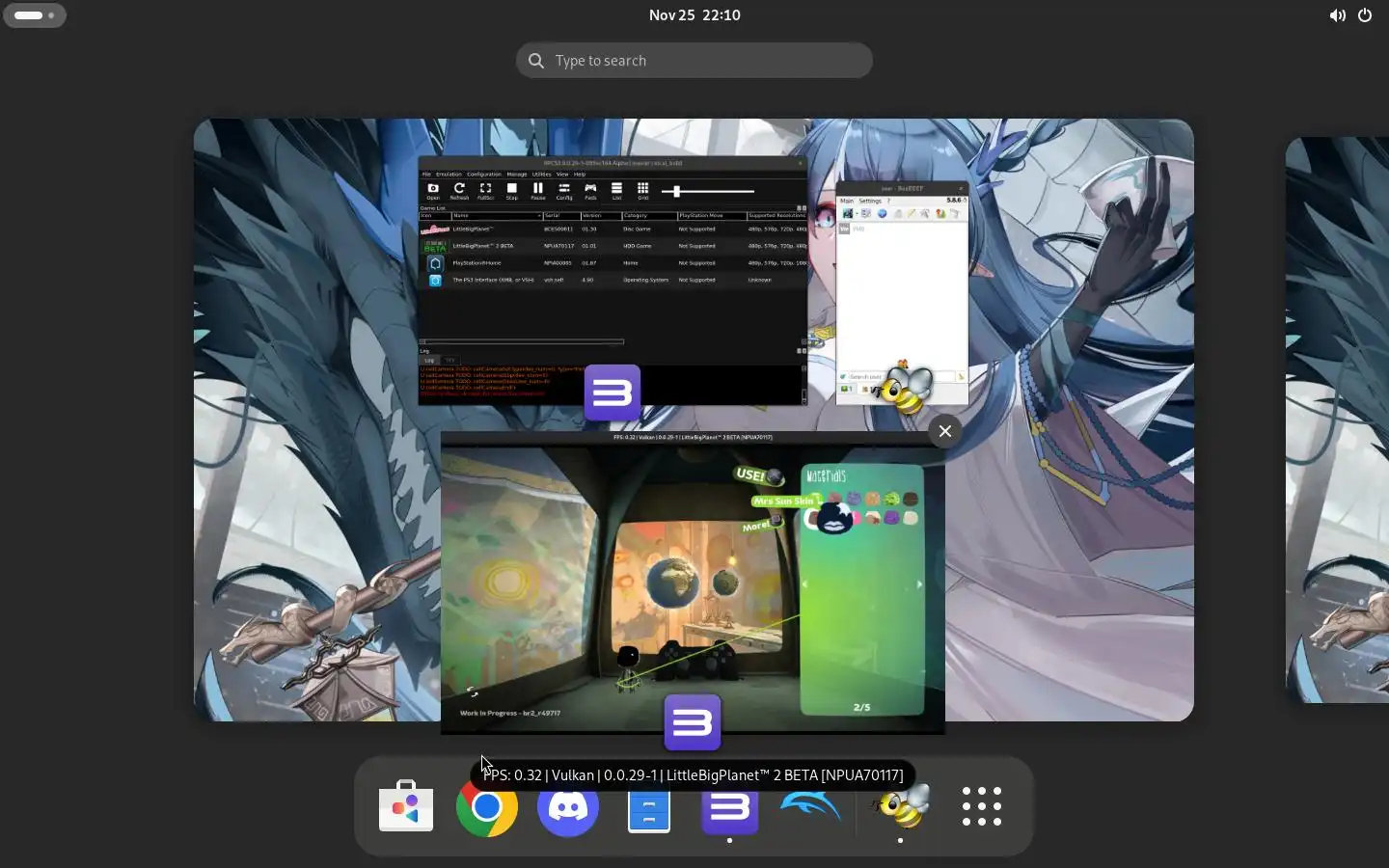Open the Utilities menu in RPCS3

(541, 175)
